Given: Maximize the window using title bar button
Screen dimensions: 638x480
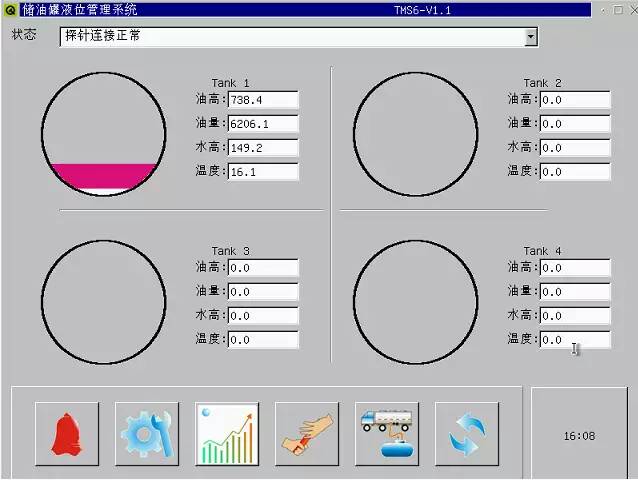Looking at the screenshot, I should (x=618, y=10).
